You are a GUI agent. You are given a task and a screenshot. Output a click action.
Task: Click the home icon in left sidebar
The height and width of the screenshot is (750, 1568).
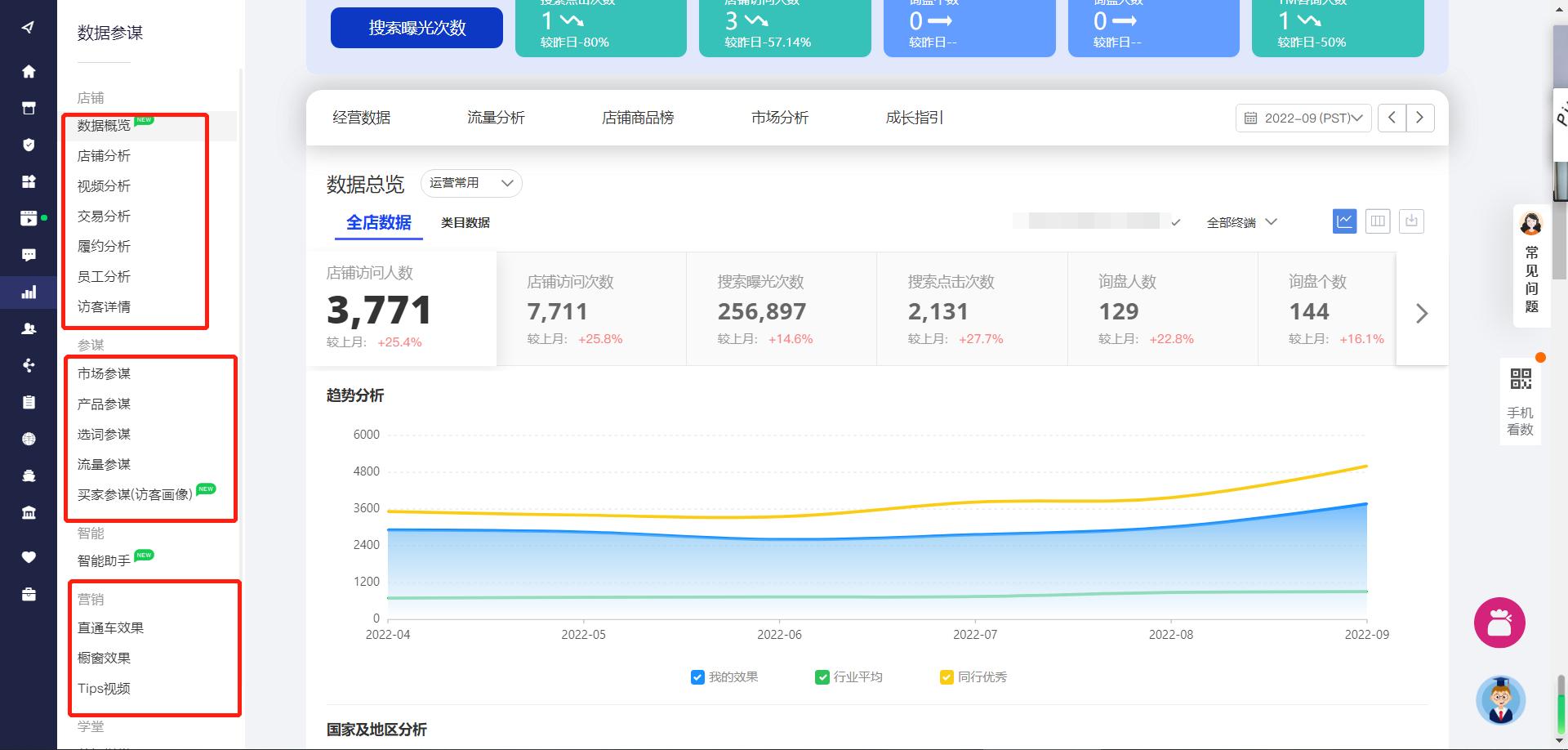29,72
